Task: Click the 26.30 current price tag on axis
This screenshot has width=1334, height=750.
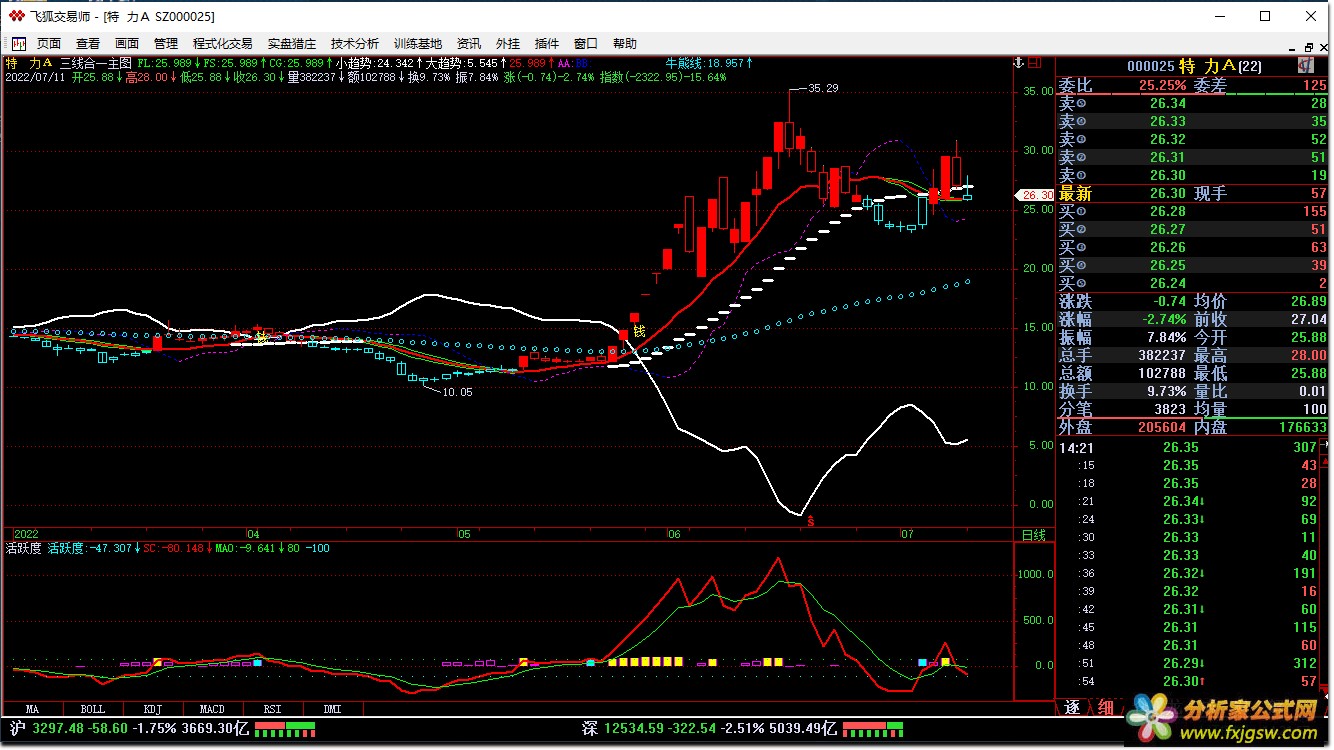Action: tap(1037, 195)
